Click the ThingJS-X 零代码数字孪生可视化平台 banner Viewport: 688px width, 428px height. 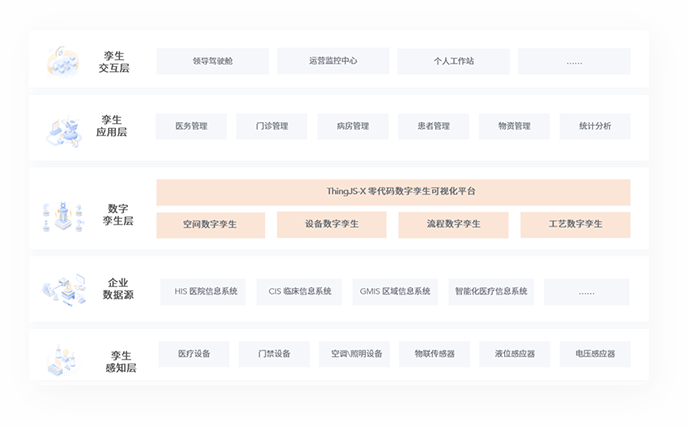(393, 192)
